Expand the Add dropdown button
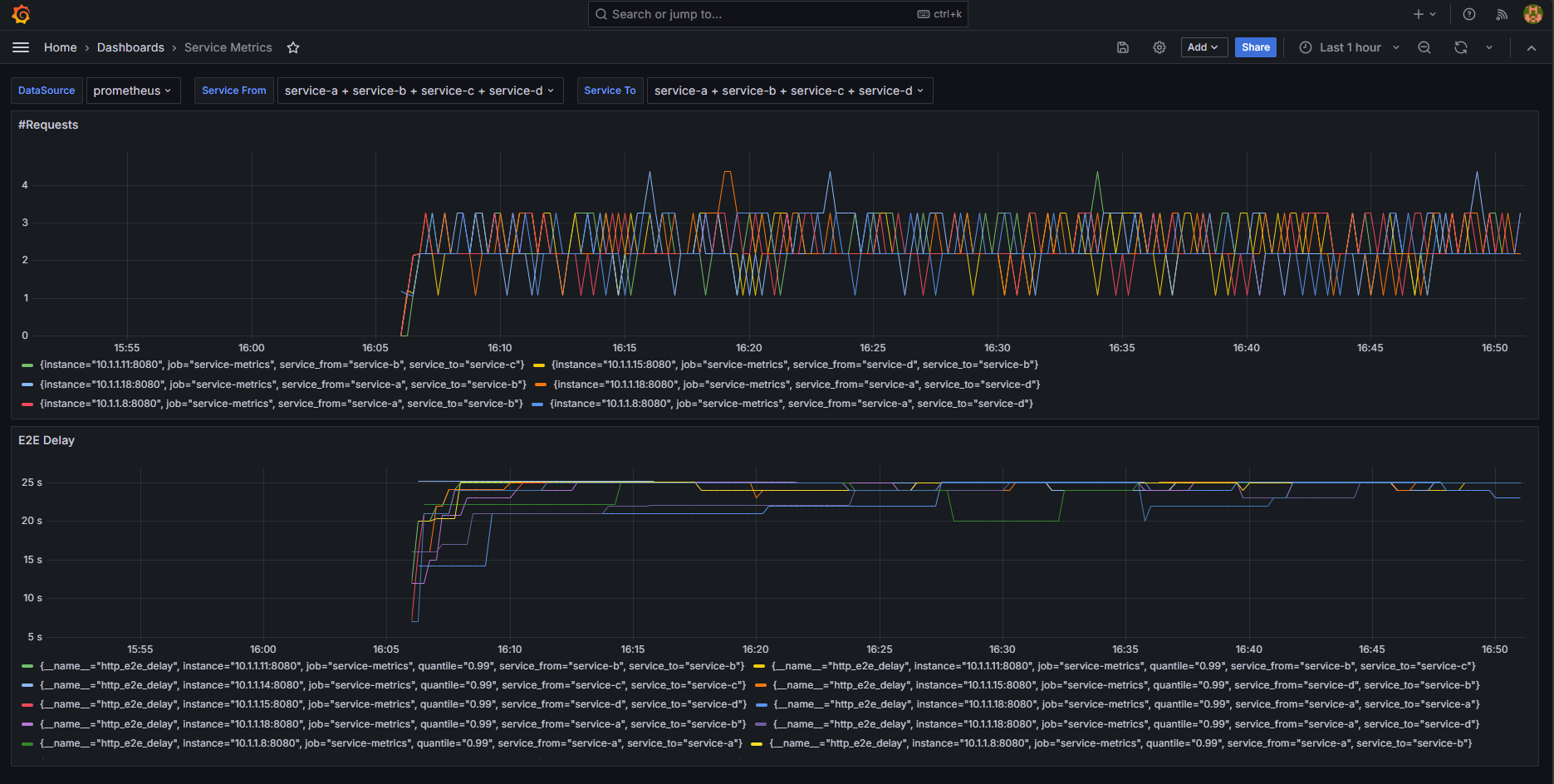Screen dimensions: 1554x784 [1204, 47]
